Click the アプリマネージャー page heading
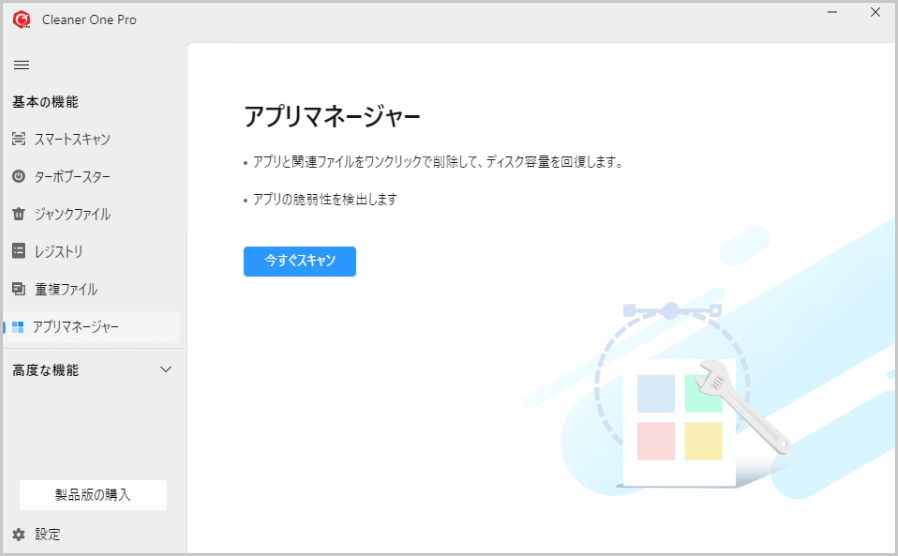Viewport: 898px width, 556px height. tap(332, 116)
